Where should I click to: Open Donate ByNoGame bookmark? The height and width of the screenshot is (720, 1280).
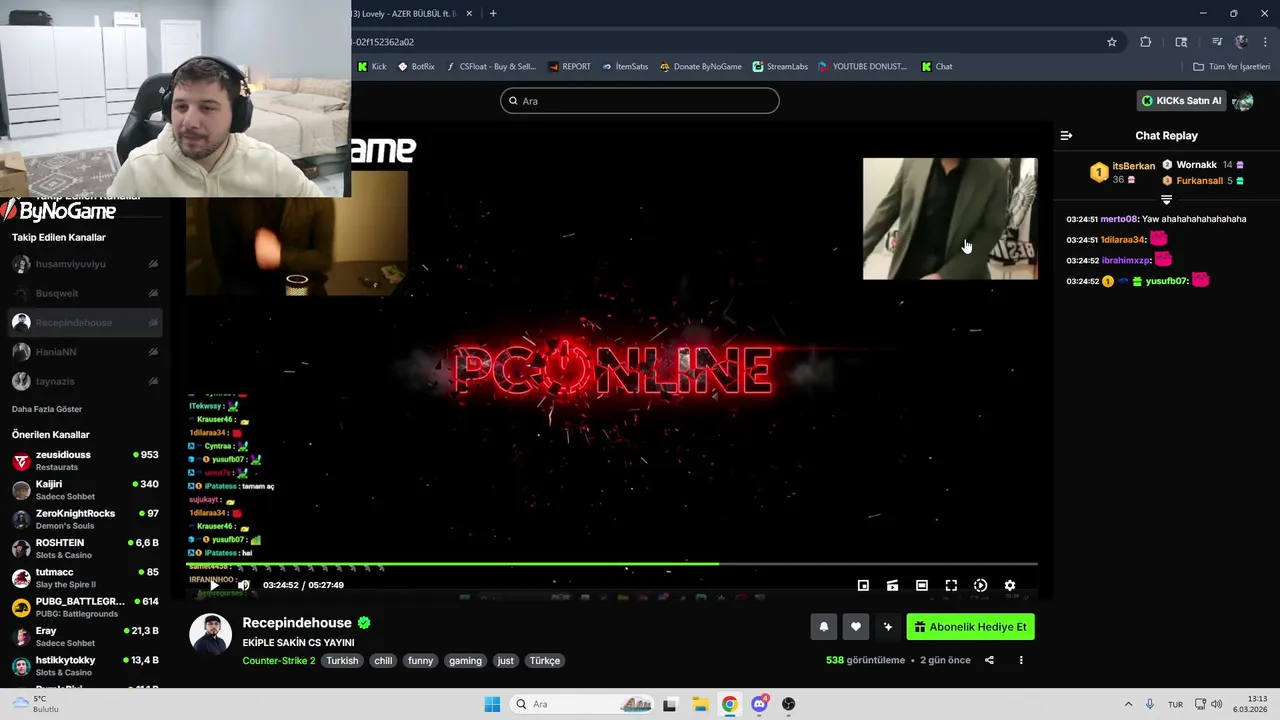click(701, 67)
